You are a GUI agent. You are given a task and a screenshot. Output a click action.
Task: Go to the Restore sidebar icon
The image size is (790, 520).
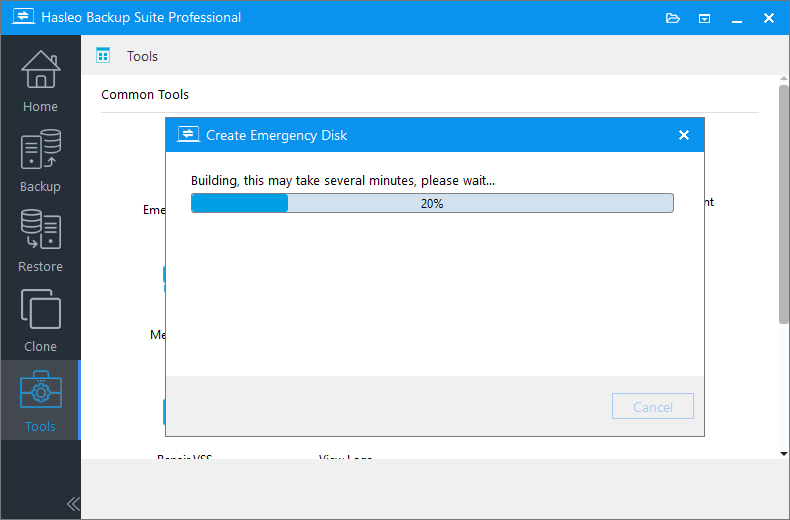(40, 230)
